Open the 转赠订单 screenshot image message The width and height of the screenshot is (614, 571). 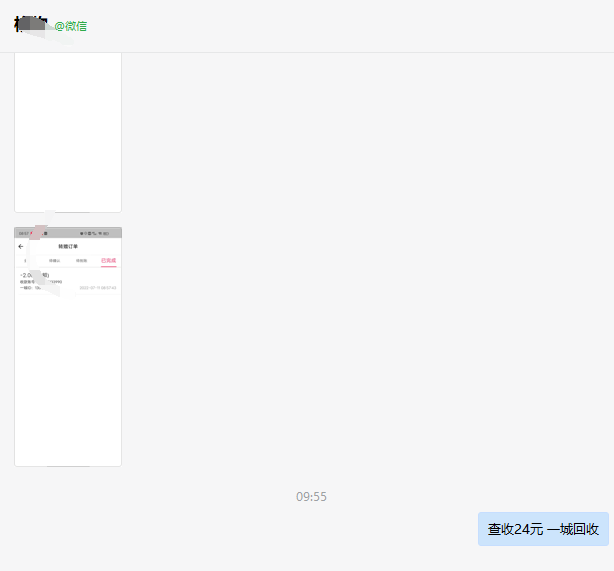tap(68, 346)
